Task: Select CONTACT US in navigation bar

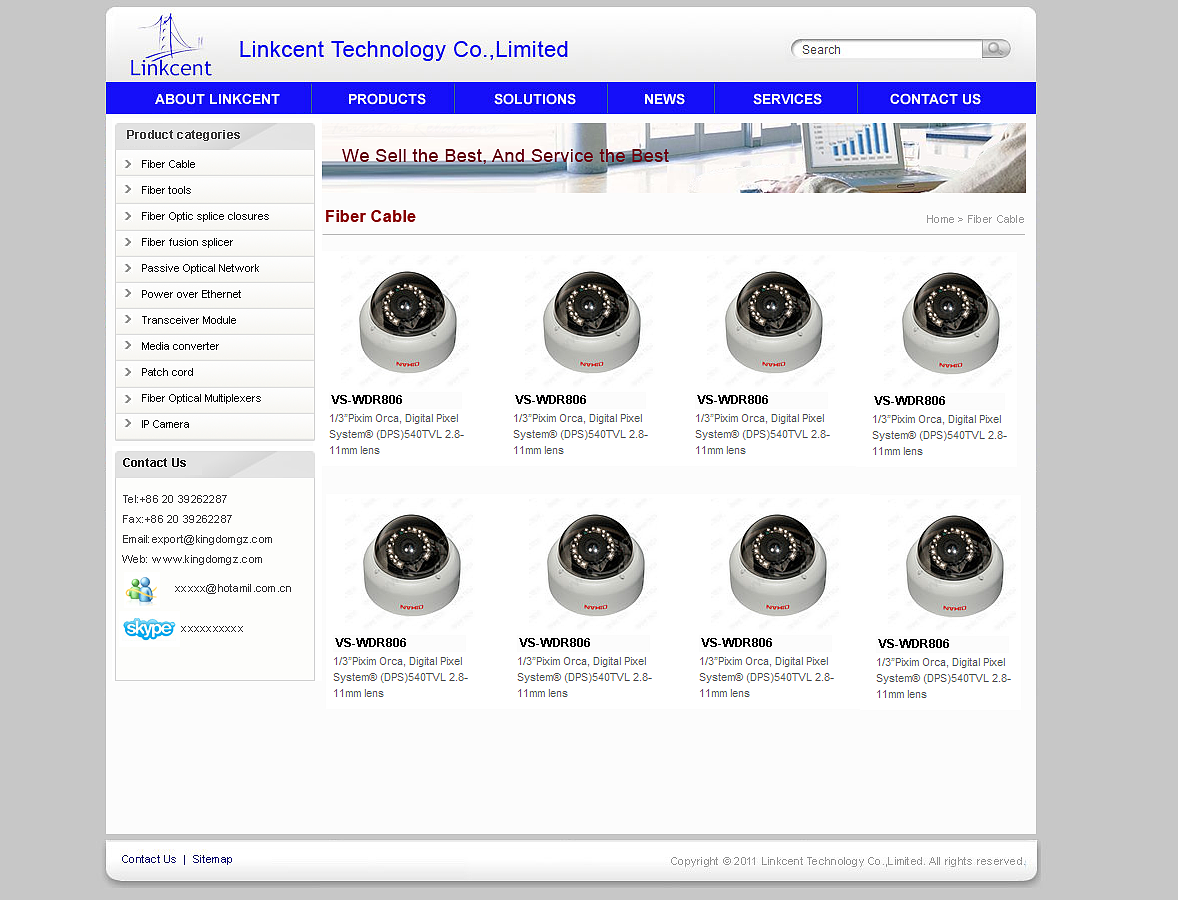Action: [935, 99]
